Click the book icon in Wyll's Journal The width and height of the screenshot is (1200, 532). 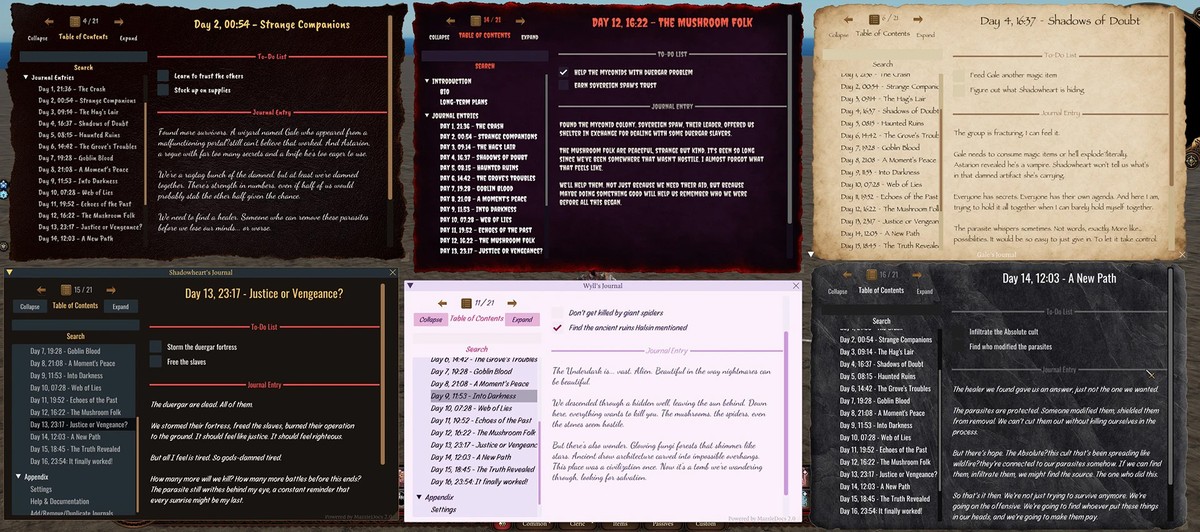pyautogui.click(x=465, y=303)
